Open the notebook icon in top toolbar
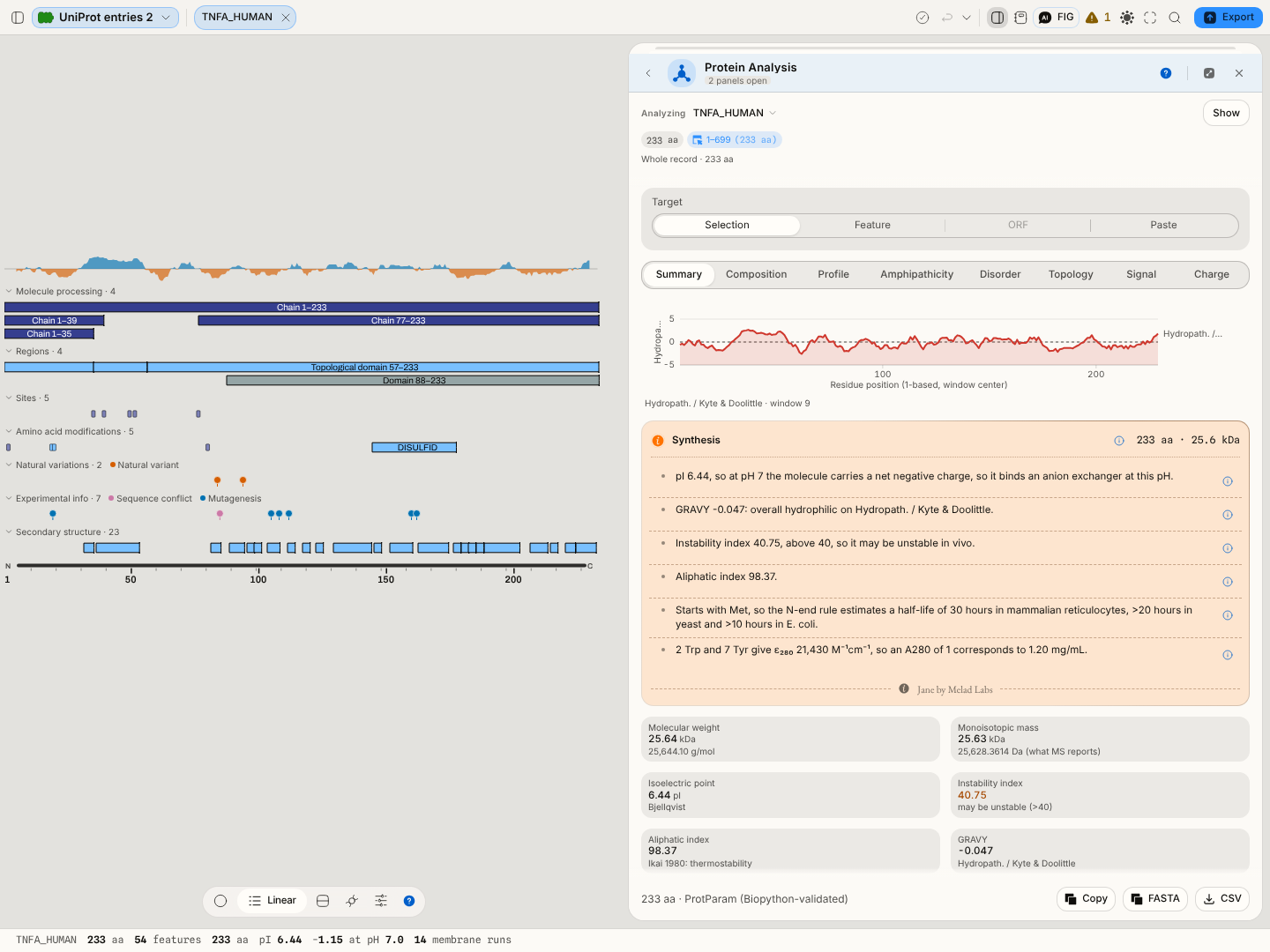The height and width of the screenshot is (952, 1270). 1020,18
